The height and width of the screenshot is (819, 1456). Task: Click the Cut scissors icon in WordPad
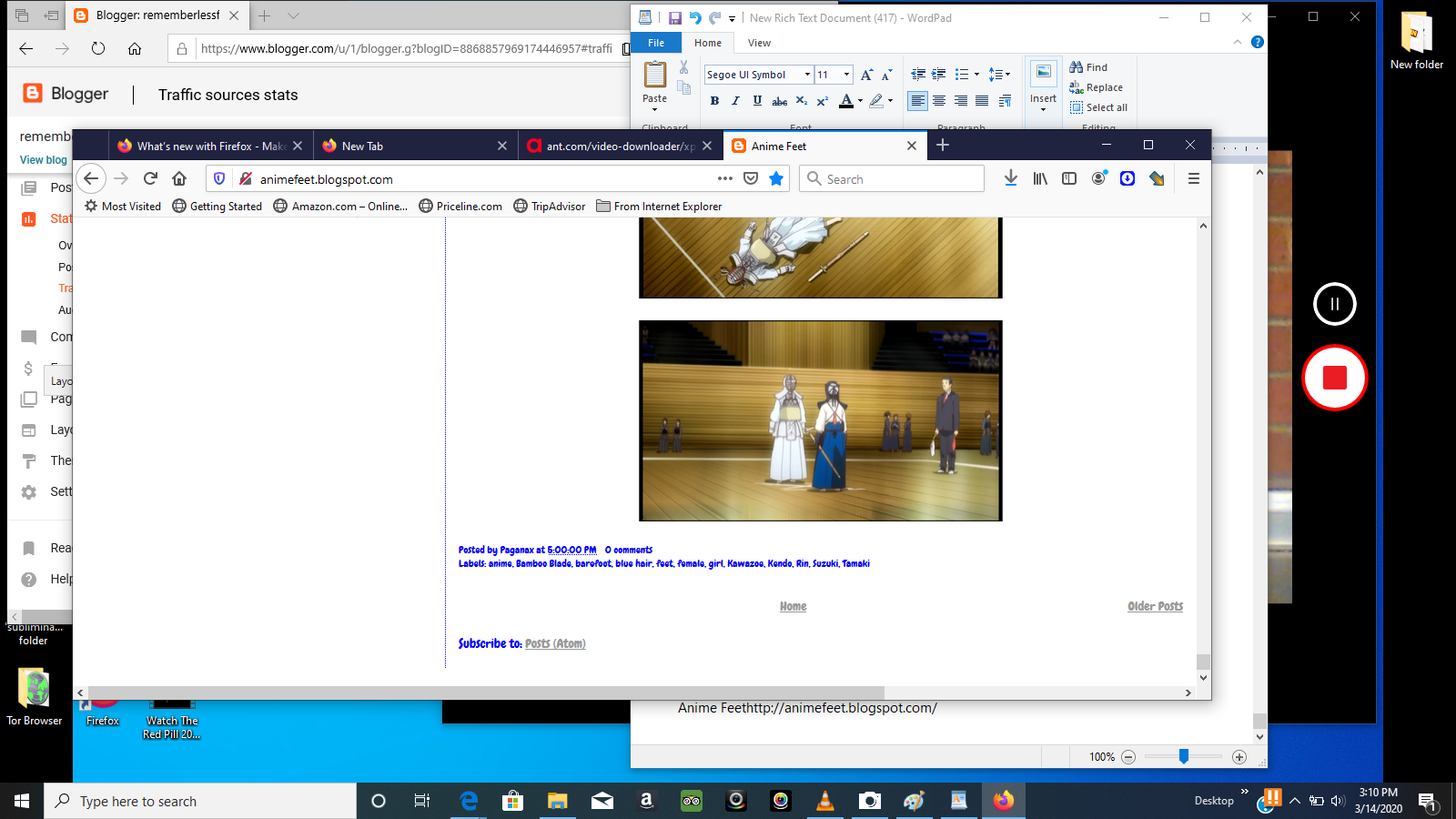[684, 67]
